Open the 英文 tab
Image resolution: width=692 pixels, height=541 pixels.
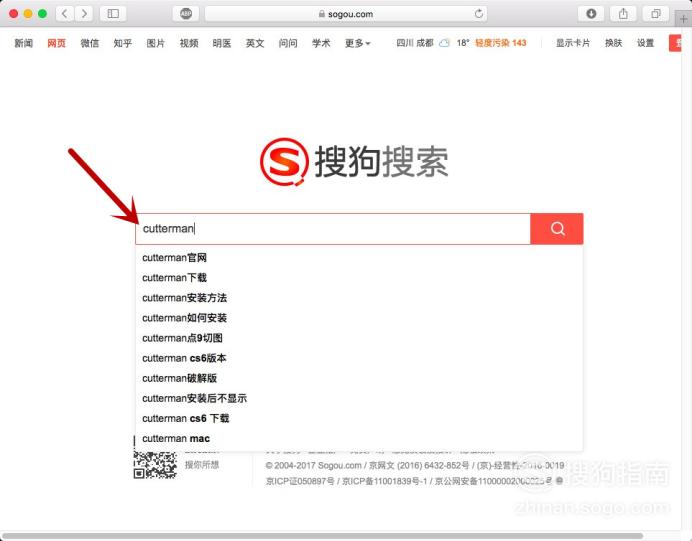tap(255, 43)
